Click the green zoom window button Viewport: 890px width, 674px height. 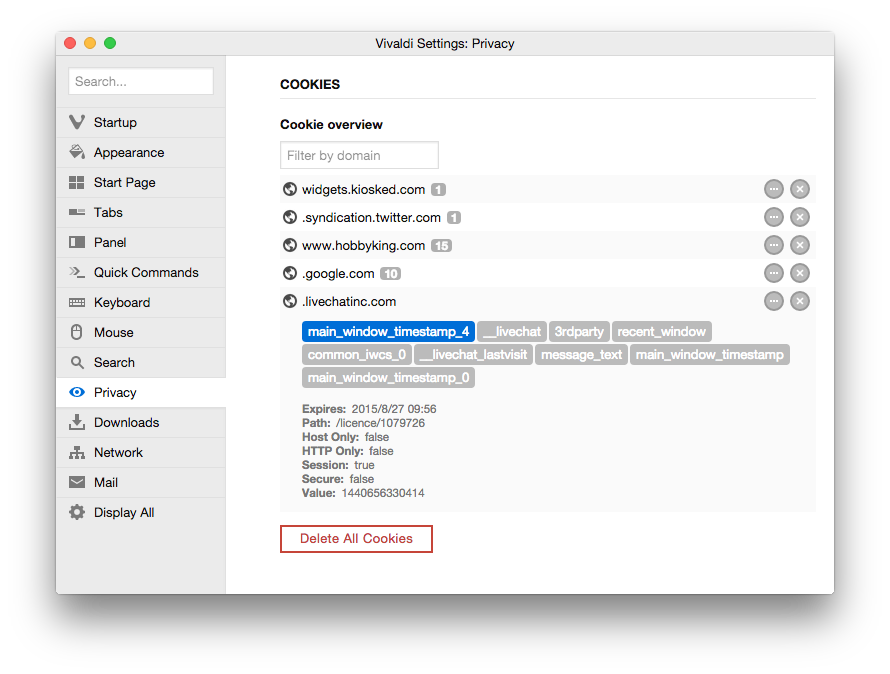pyautogui.click(x=110, y=43)
